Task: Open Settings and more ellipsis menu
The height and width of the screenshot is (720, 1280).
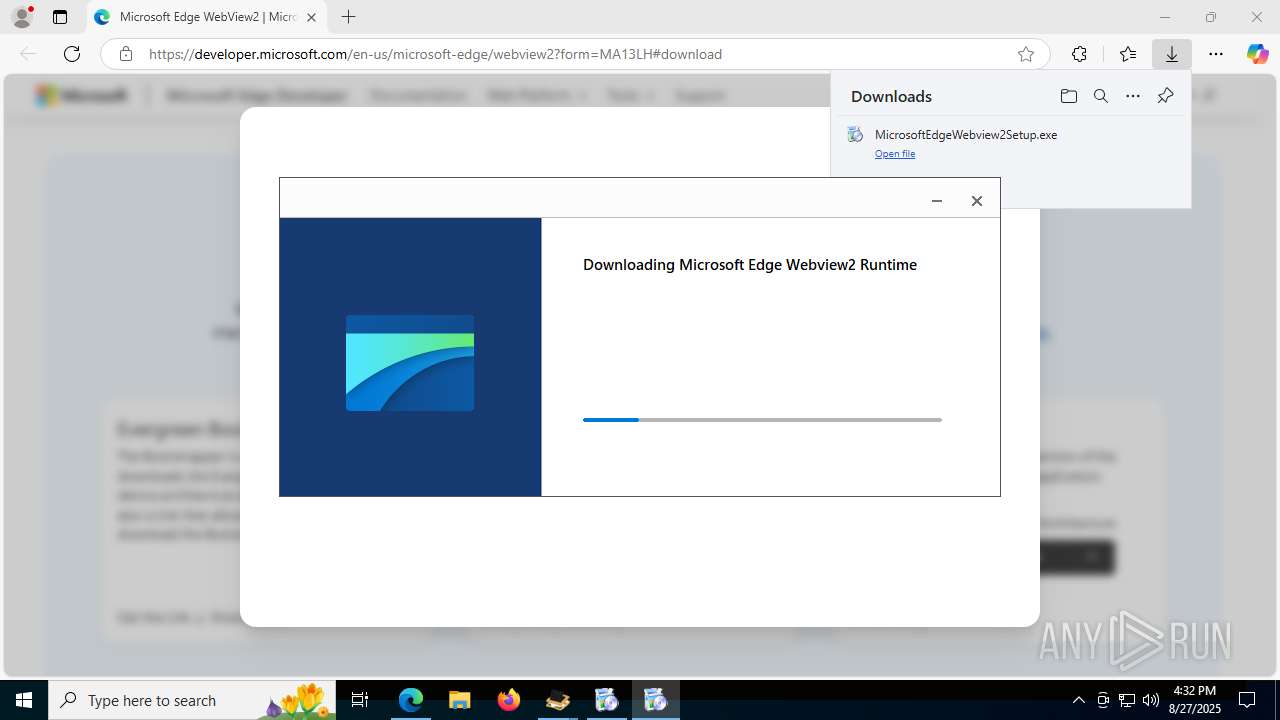Action: click(1216, 54)
